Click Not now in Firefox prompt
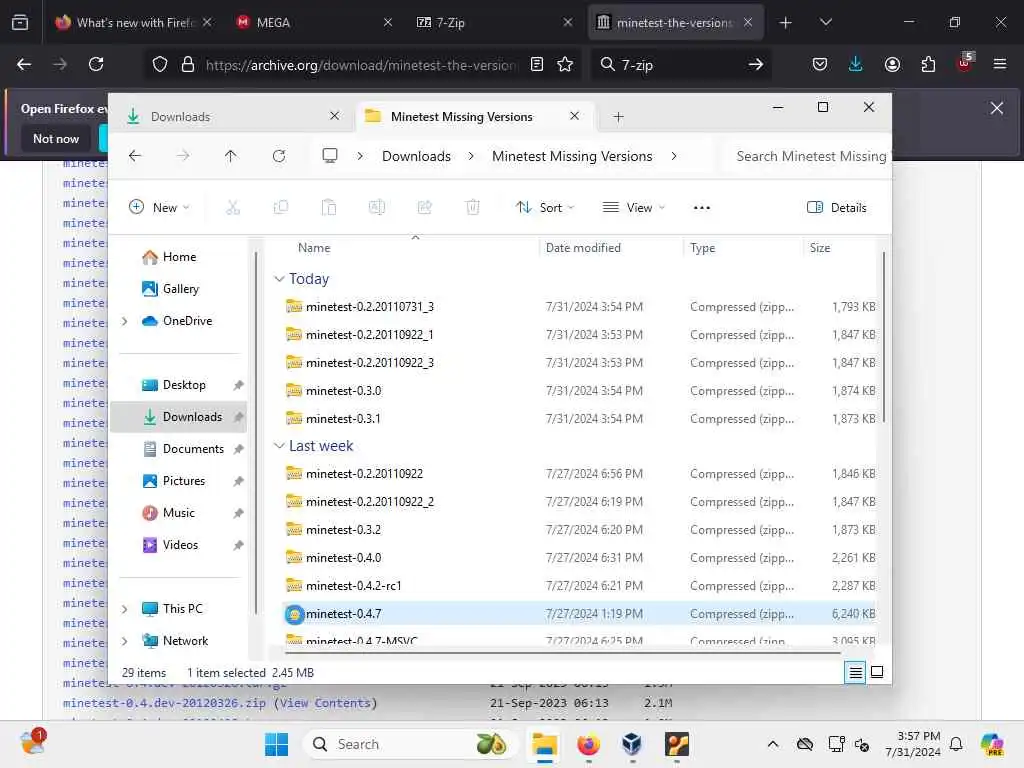The image size is (1024, 768). coord(56,138)
